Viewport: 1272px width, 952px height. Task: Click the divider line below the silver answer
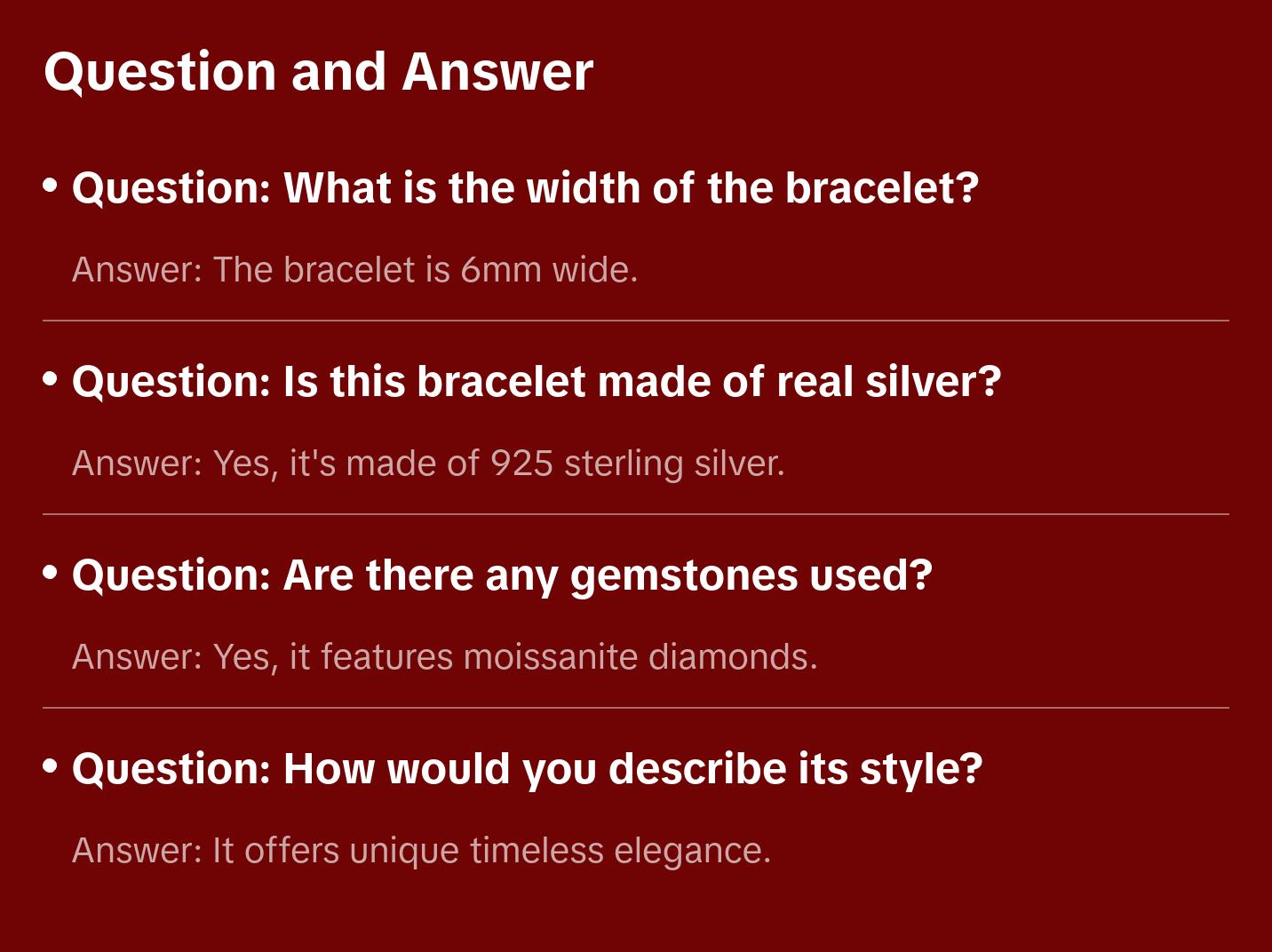[636, 514]
